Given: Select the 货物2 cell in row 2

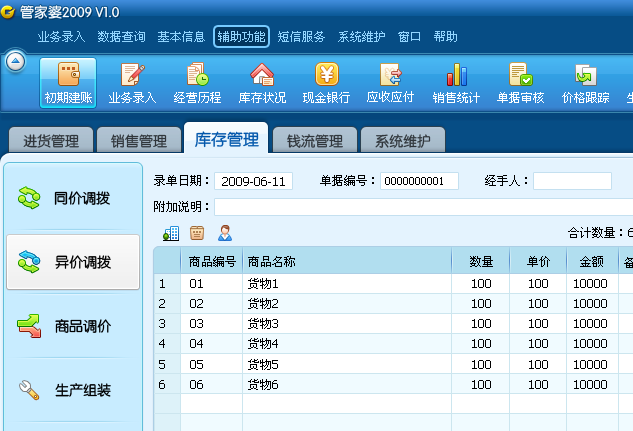Looking at the screenshot, I should (x=347, y=303).
